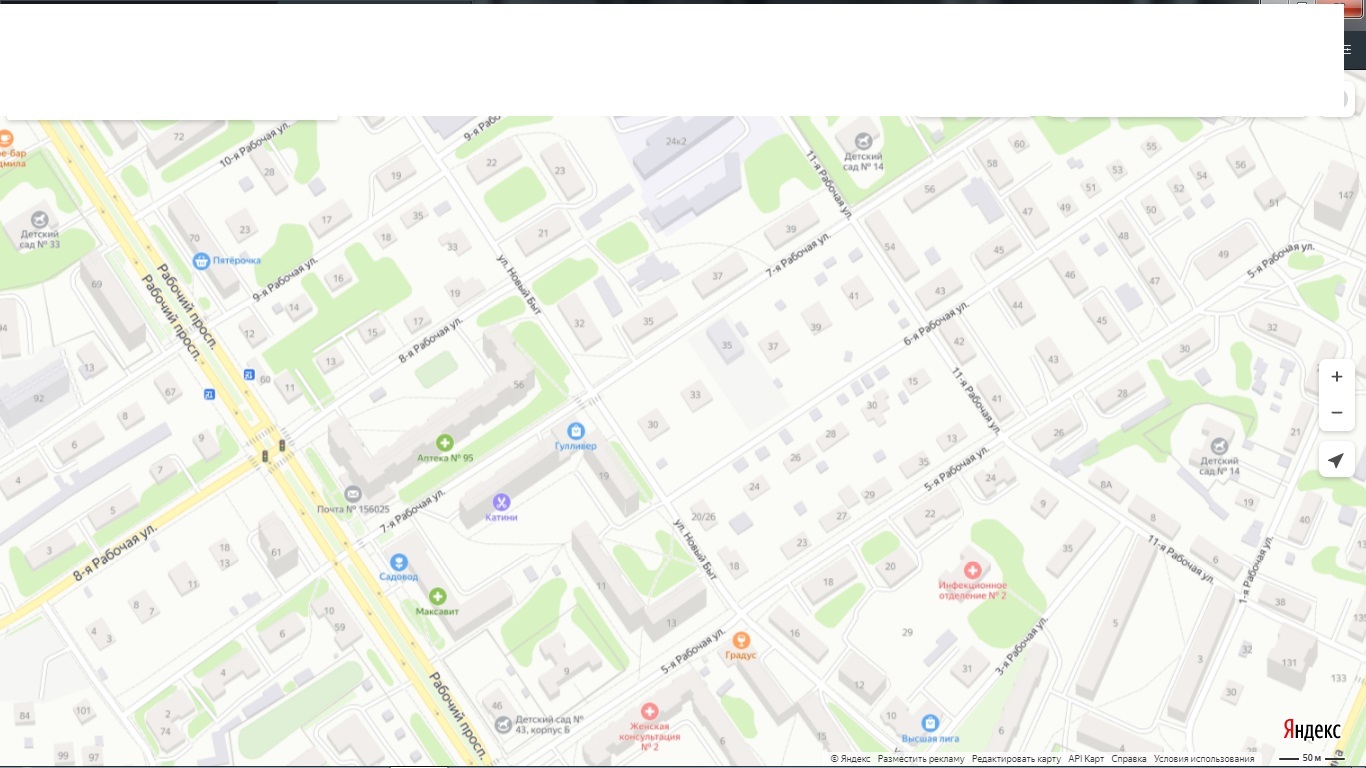Click the Катини scissors salon icon
Screen dimensions: 1366x768
(x=501, y=502)
